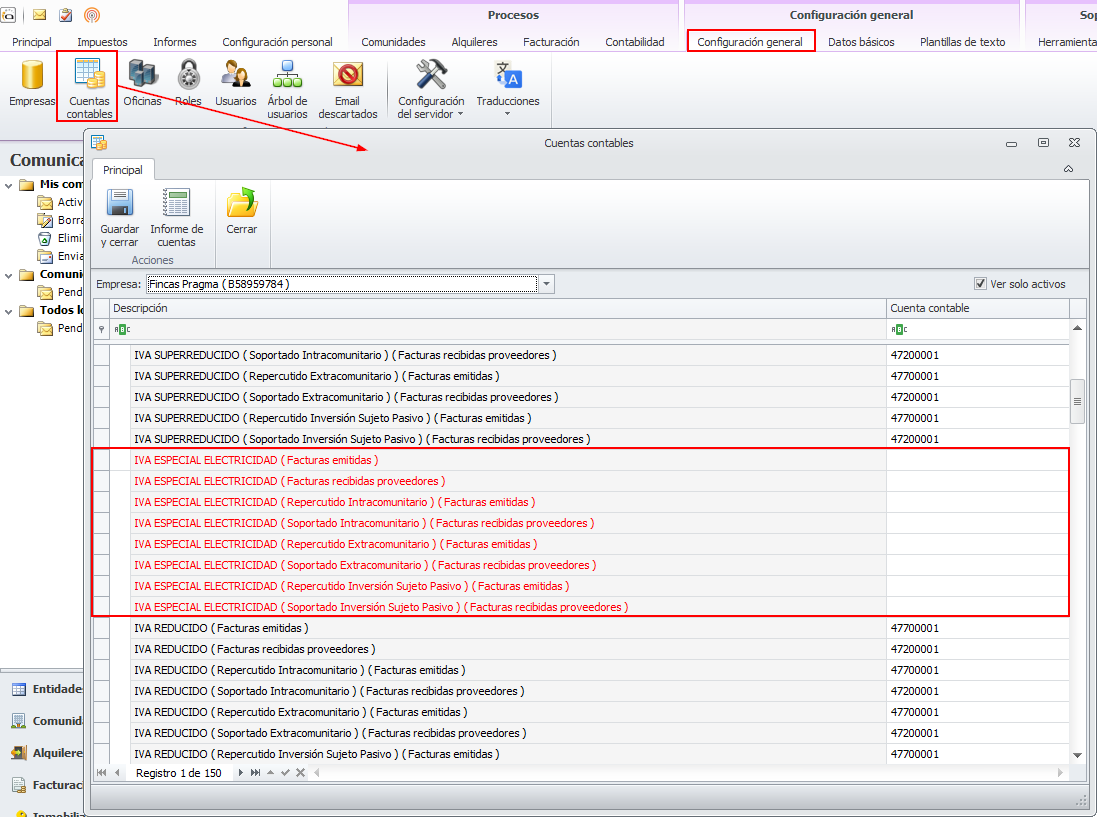
Task: Collapse the Cuentas contables ribbon chevron
Action: coord(1068,169)
